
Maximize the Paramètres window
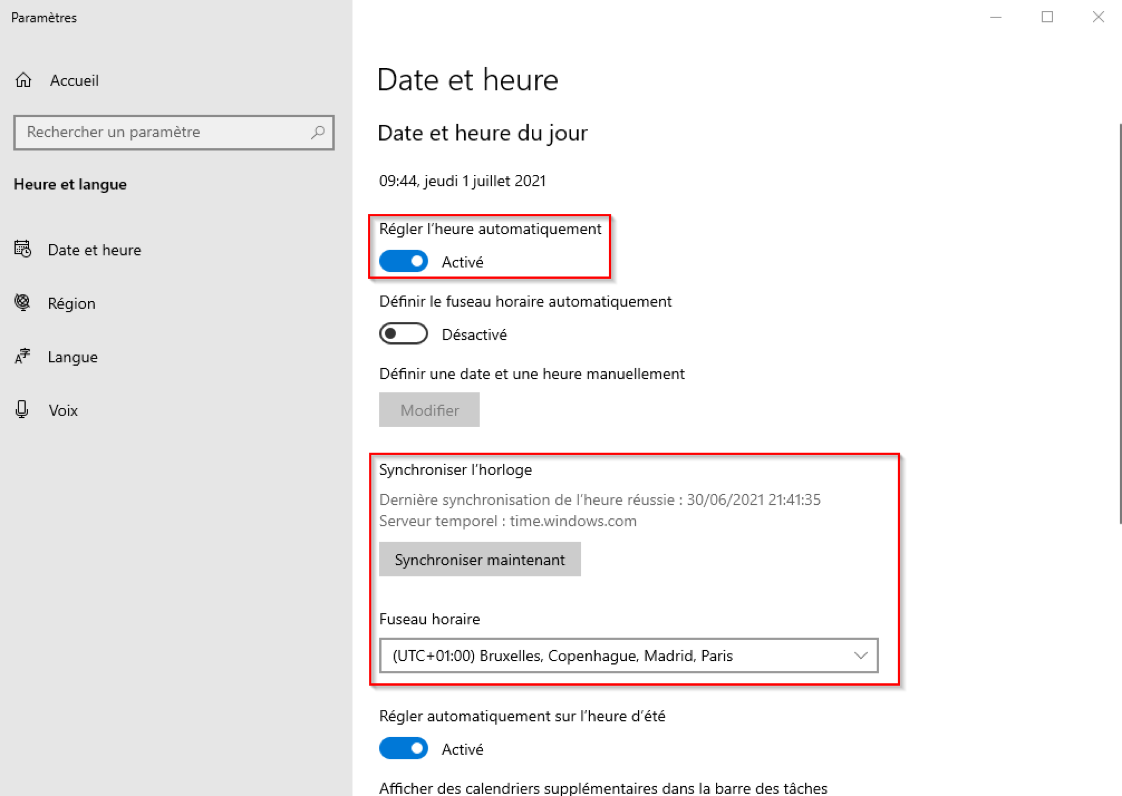(1047, 17)
